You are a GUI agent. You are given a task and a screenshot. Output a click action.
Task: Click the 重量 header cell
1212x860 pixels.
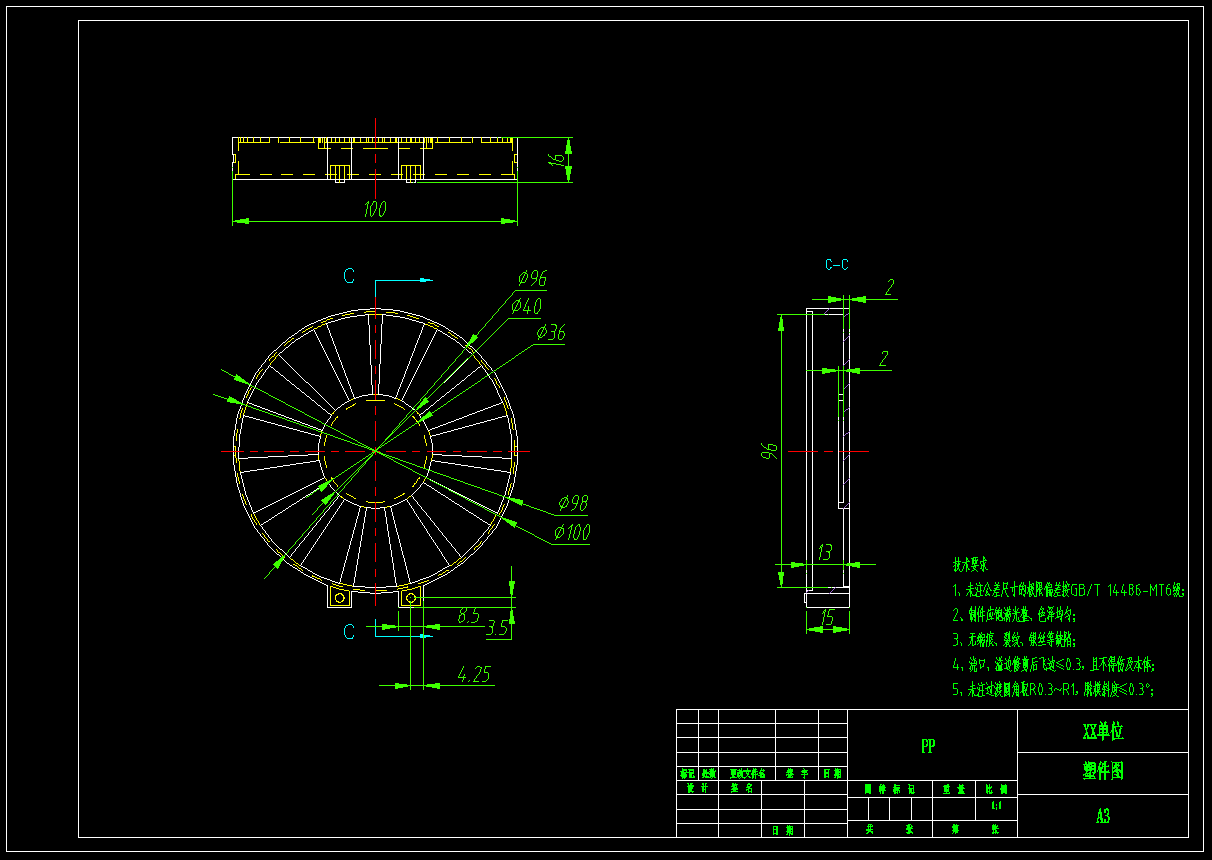coord(954,789)
